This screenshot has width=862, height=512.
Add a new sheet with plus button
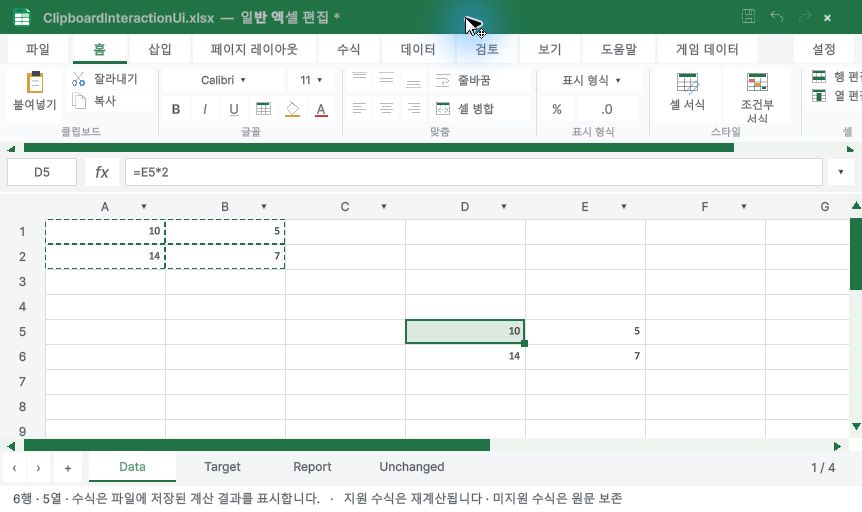68,468
